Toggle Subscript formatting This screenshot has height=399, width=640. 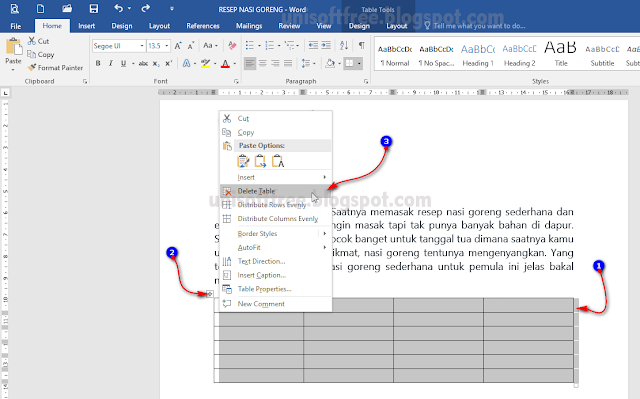[156, 63]
